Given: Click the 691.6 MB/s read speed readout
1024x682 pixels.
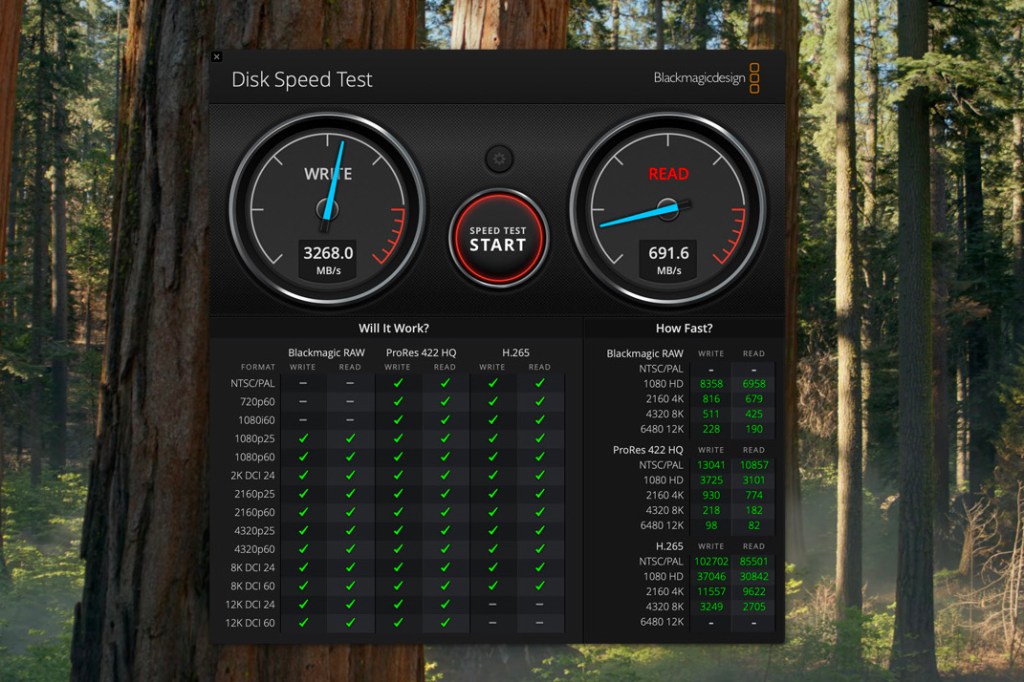Looking at the screenshot, I should 668,260.
